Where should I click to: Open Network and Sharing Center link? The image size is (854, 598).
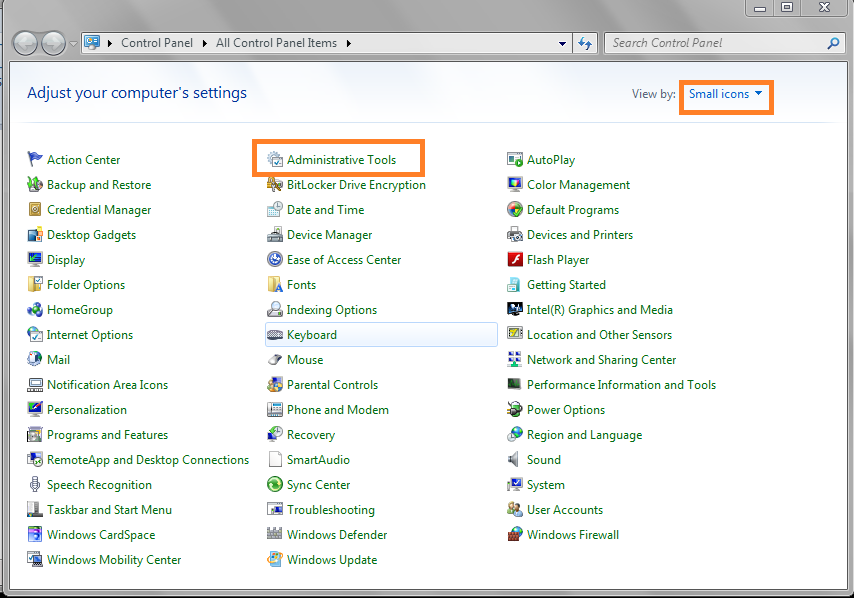pos(601,359)
